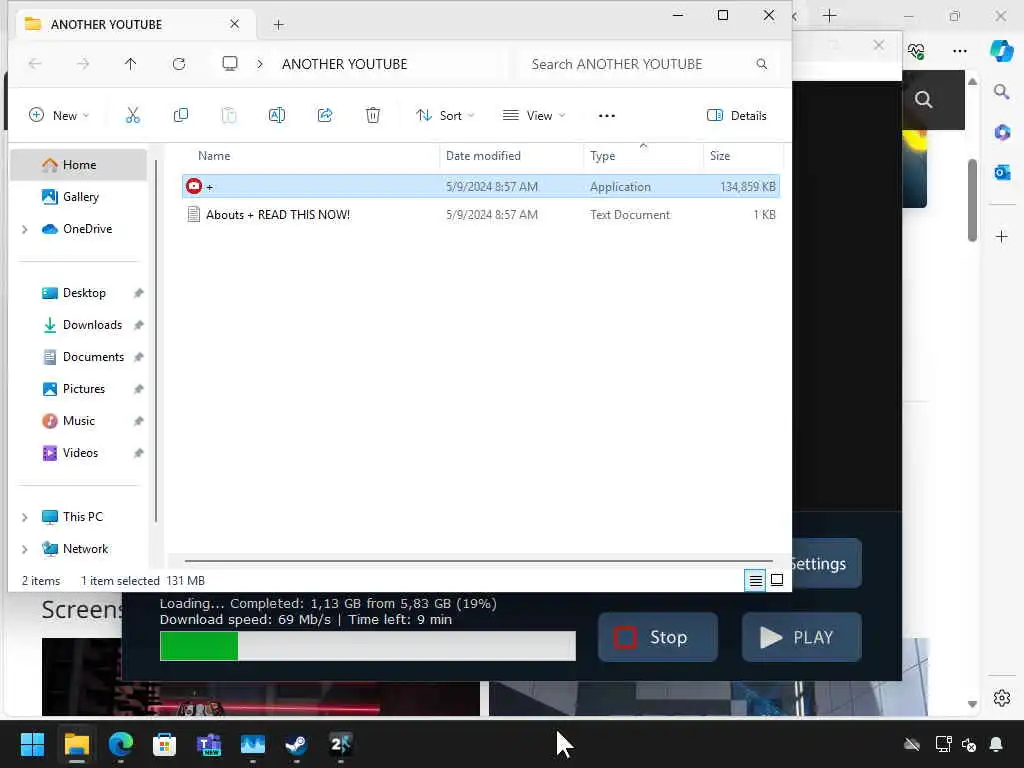Click the notification bell in system tray
1024x768 pixels.
tap(996, 744)
